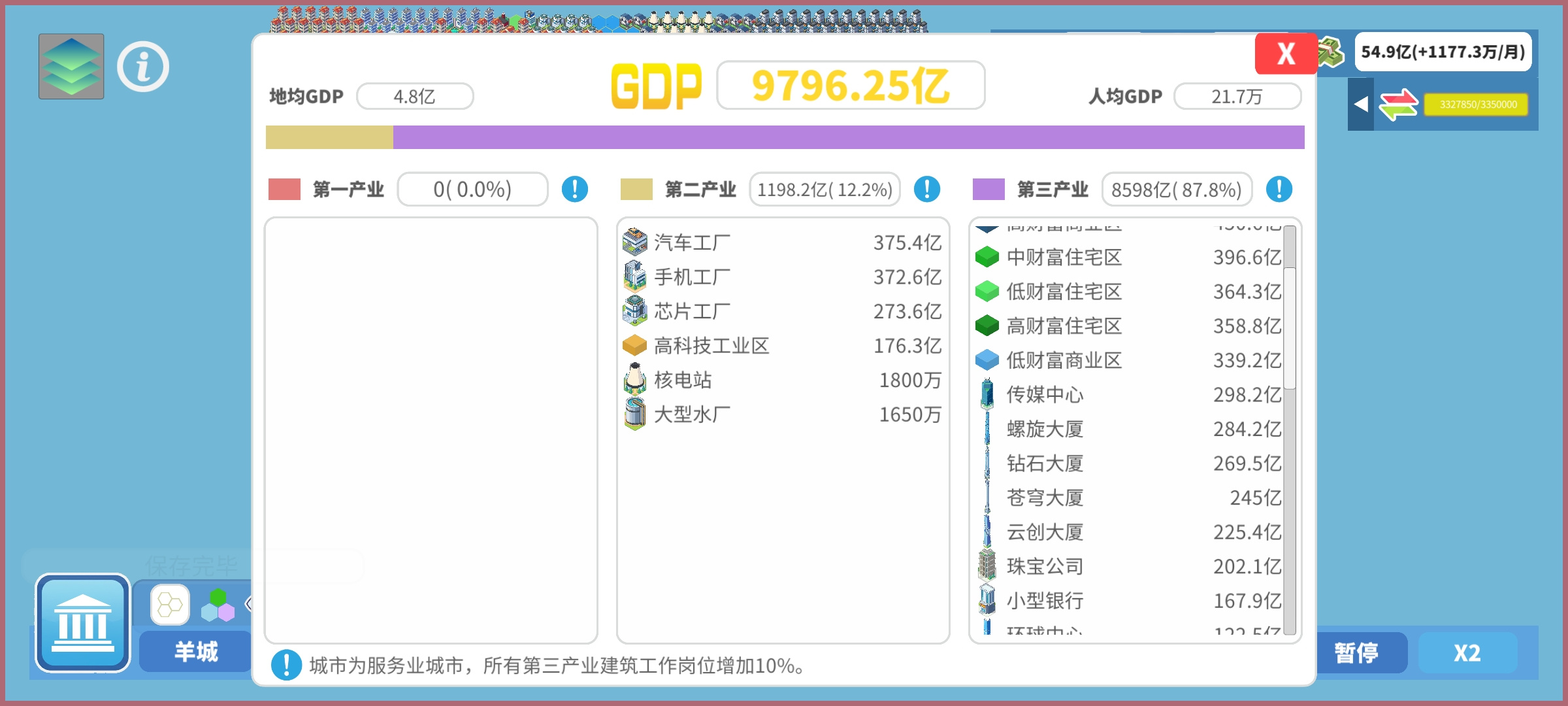This screenshot has height=706, width=1568.
Task: Click the 暂停 pause button
Action: (1357, 652)
